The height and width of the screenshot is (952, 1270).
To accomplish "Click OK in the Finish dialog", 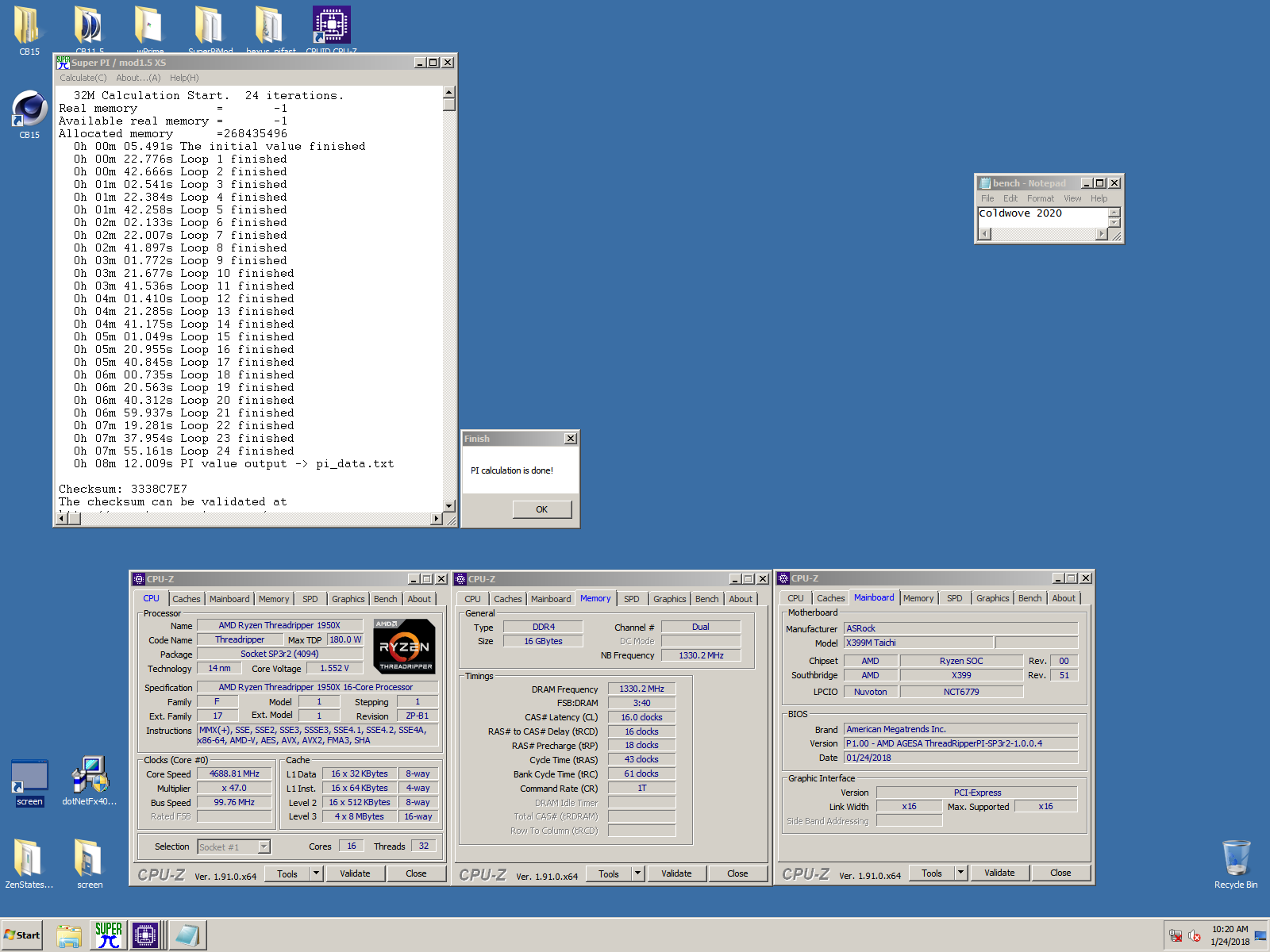I will tap(542, 509).
